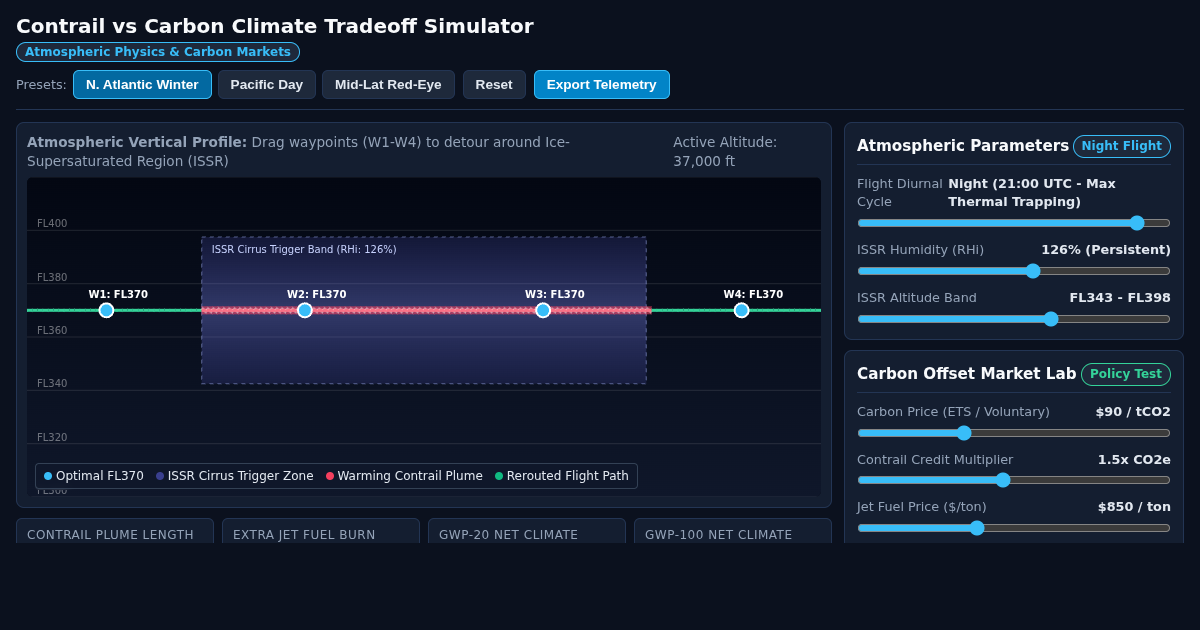Select the Pacific Day preset
The width and height of the screenshot is (1200, 630).
pos(267,84)
